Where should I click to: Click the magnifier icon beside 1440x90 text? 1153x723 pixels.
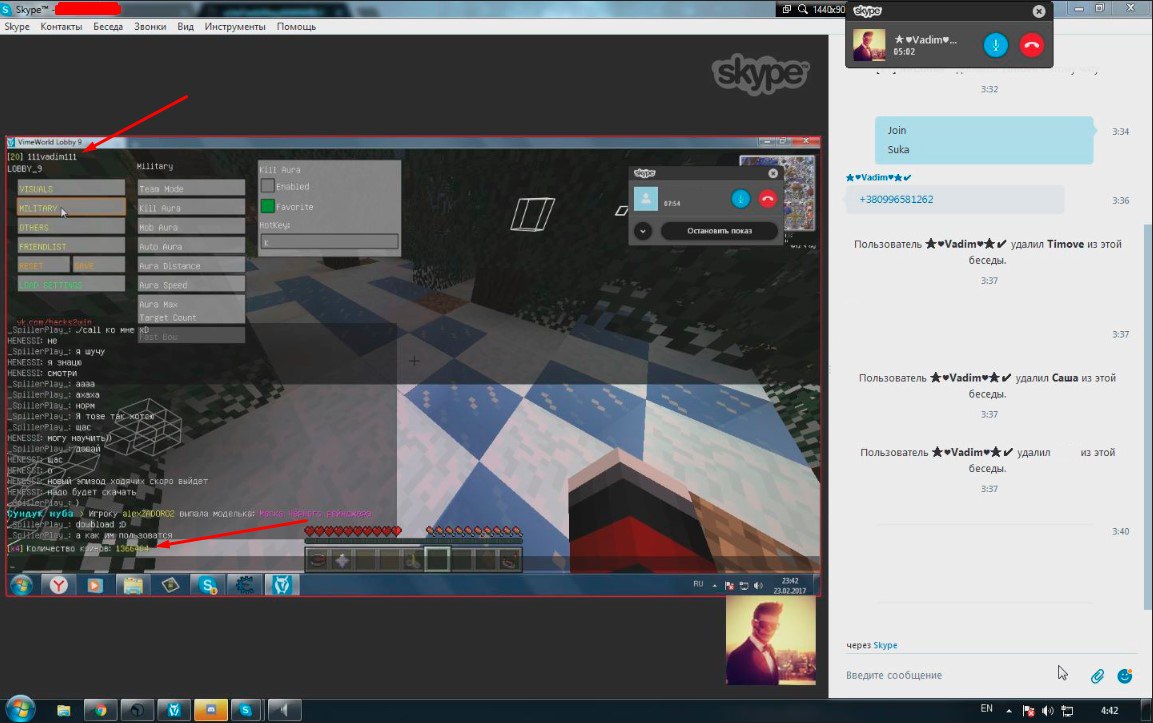(x=803, y=9)
